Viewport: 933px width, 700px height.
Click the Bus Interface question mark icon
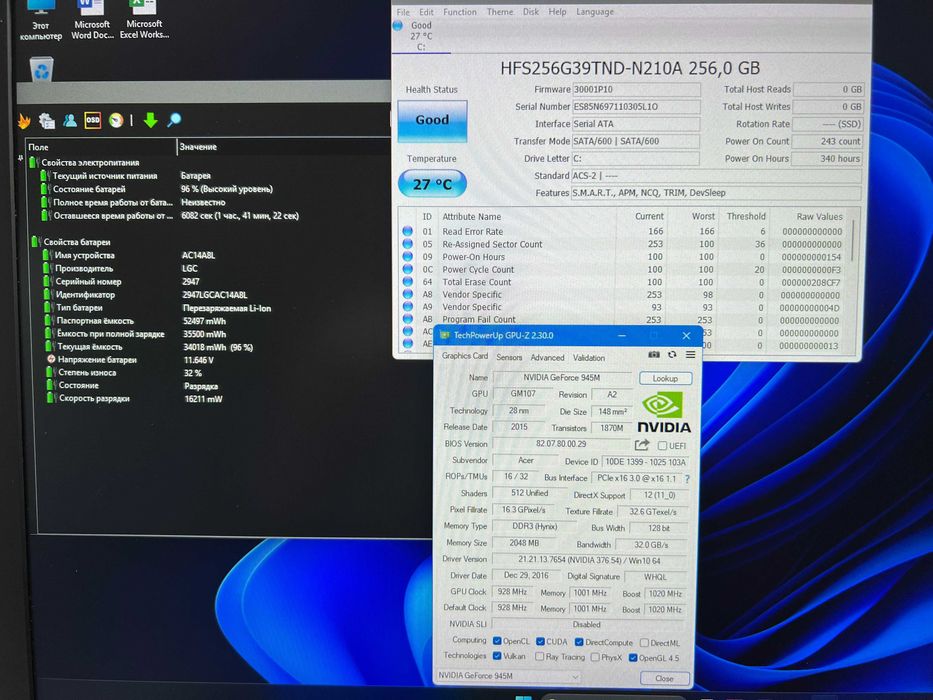687,479
